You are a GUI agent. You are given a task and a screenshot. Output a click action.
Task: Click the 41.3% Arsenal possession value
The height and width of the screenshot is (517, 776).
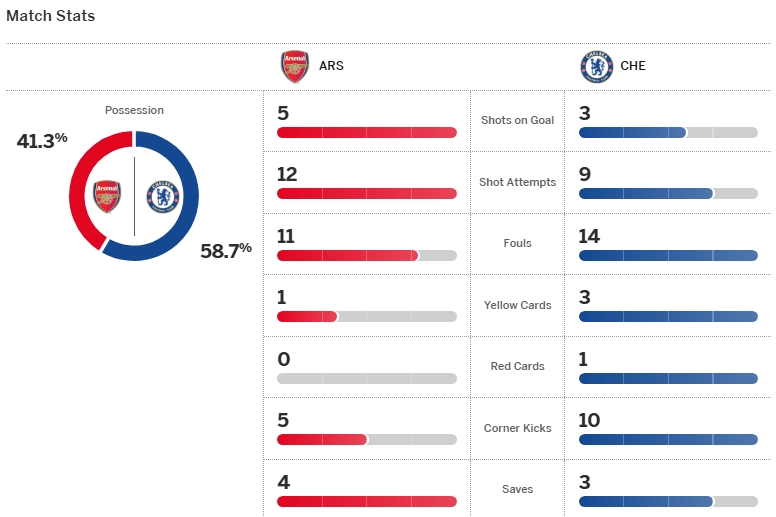click(42, 141)
